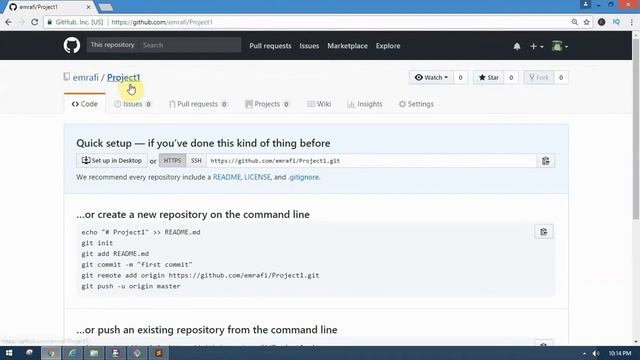
Task: Click the Fork button
Action: (x=539, y=78)
